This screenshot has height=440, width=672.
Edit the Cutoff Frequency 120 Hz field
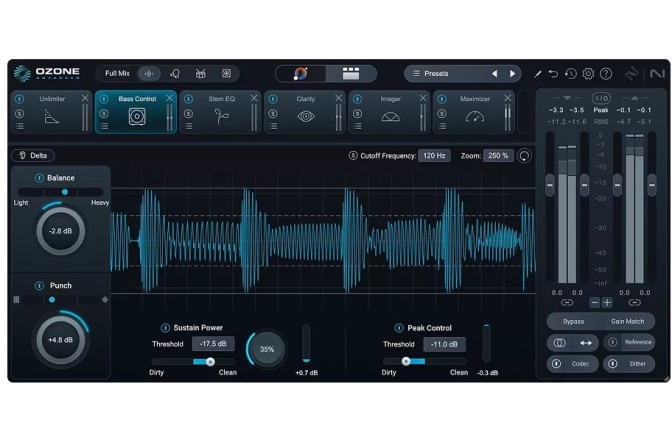click(434, 156)
